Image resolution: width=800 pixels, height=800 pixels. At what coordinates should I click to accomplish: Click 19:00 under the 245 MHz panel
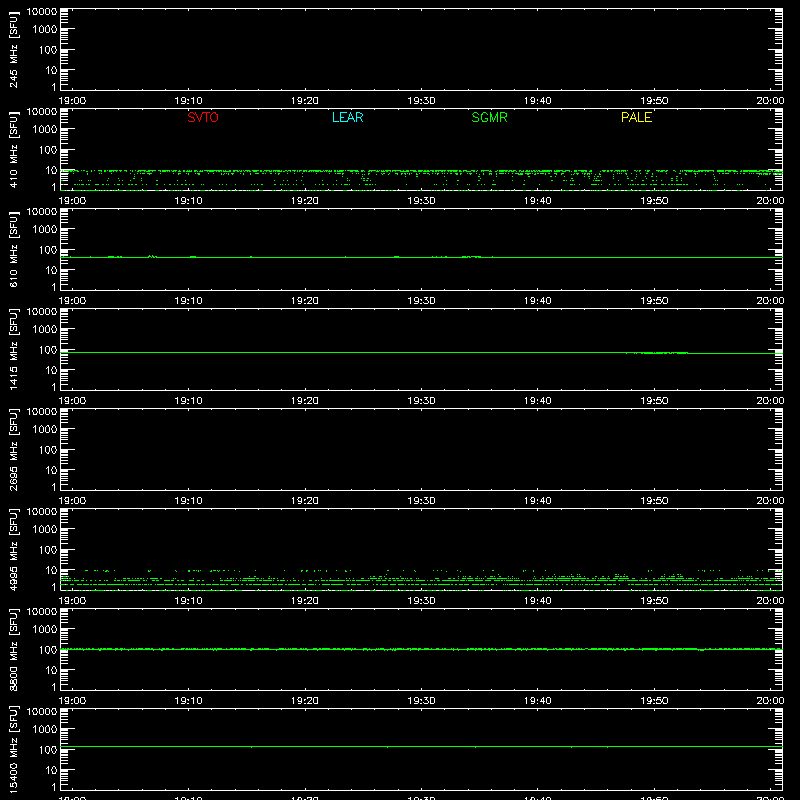pos(72,101)
